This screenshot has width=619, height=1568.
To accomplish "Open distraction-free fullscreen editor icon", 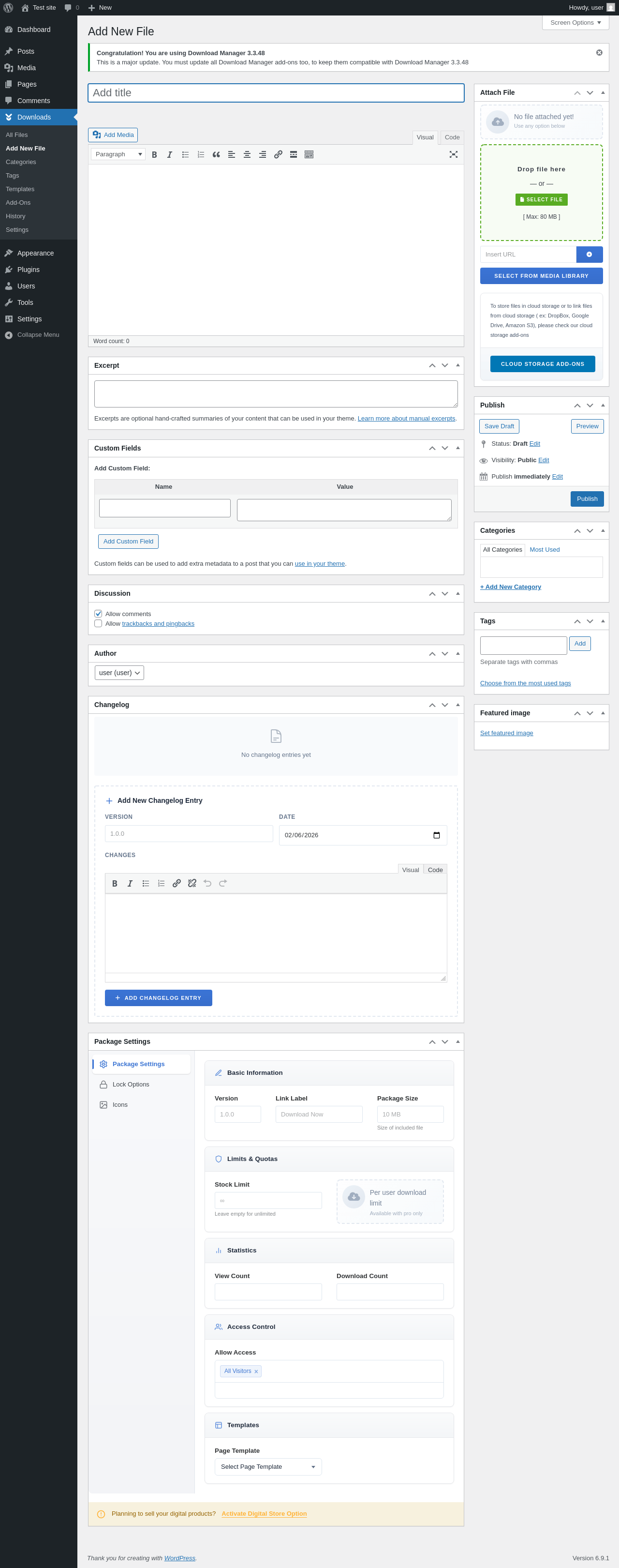I will pos(453,154).
